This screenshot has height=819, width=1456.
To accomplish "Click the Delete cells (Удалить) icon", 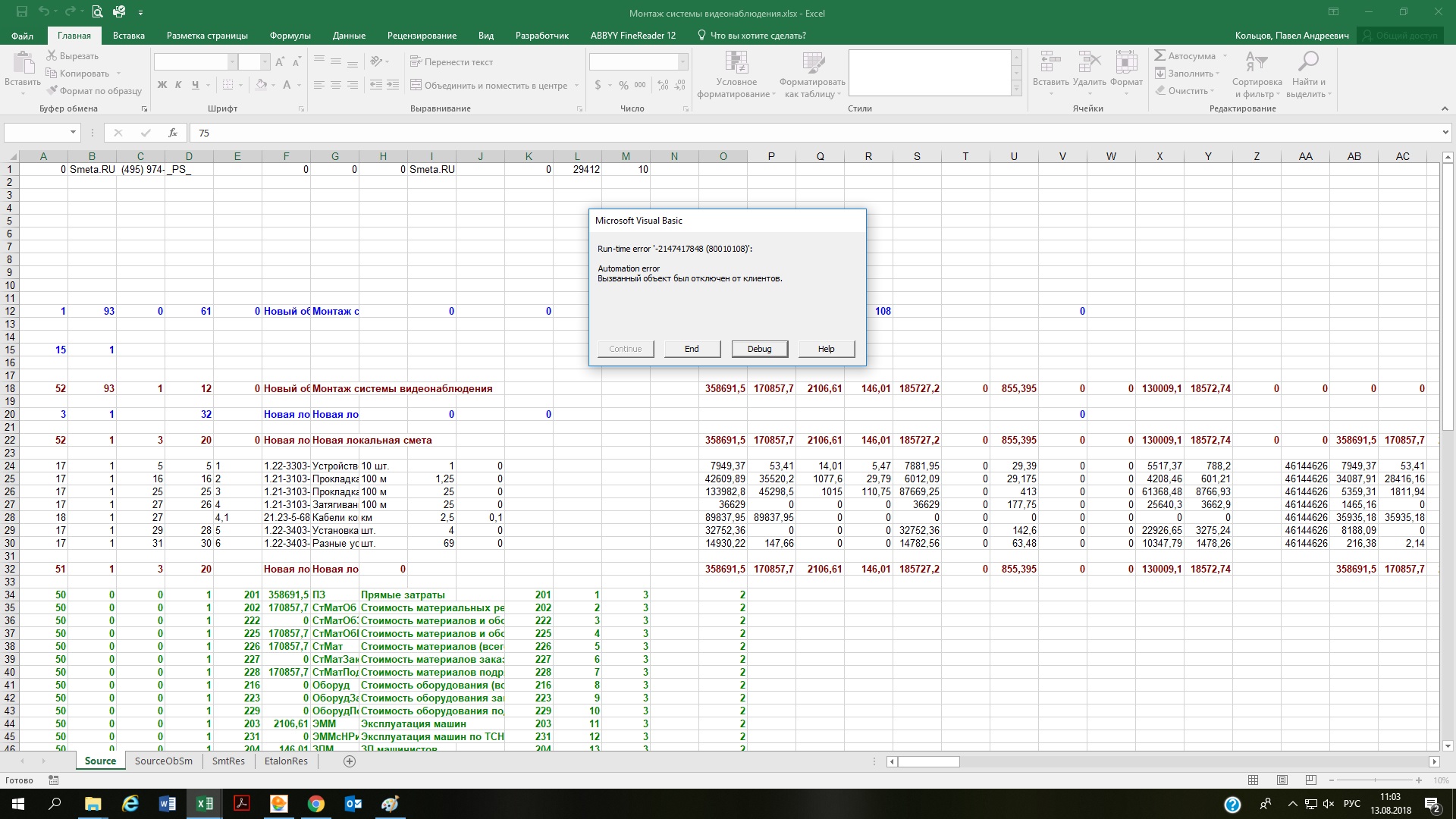I will [1090, 64].
